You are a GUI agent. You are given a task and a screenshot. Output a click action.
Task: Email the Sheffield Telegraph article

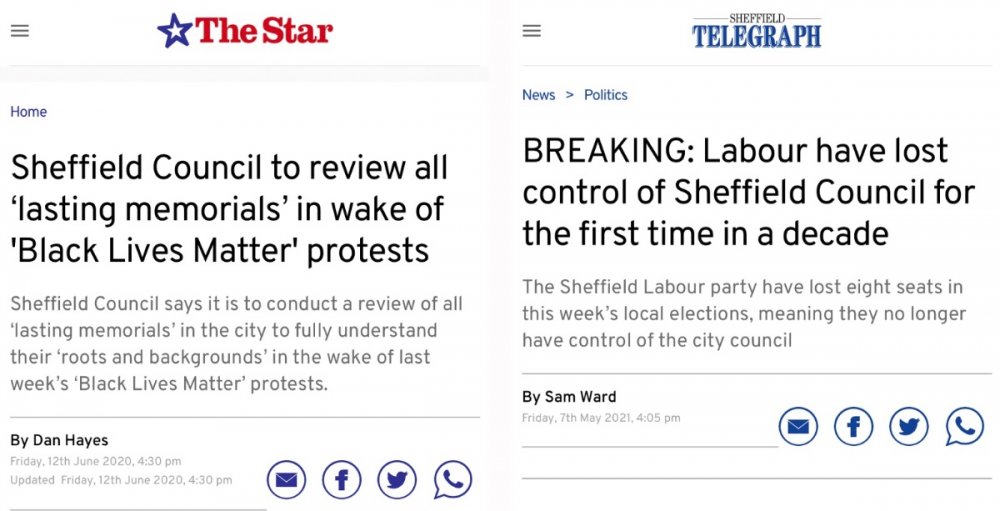(798, 427)
